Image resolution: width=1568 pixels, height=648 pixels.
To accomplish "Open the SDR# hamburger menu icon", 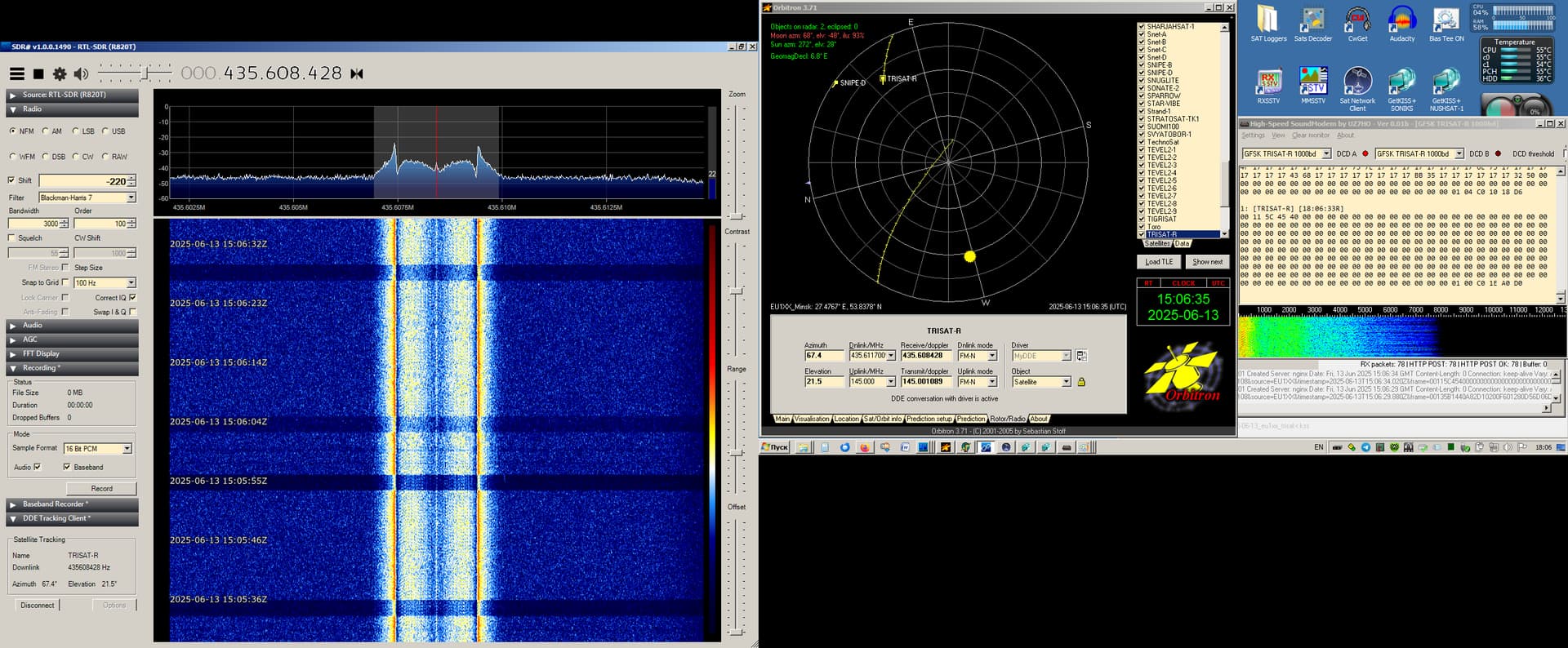I will (x=16, y=73).
